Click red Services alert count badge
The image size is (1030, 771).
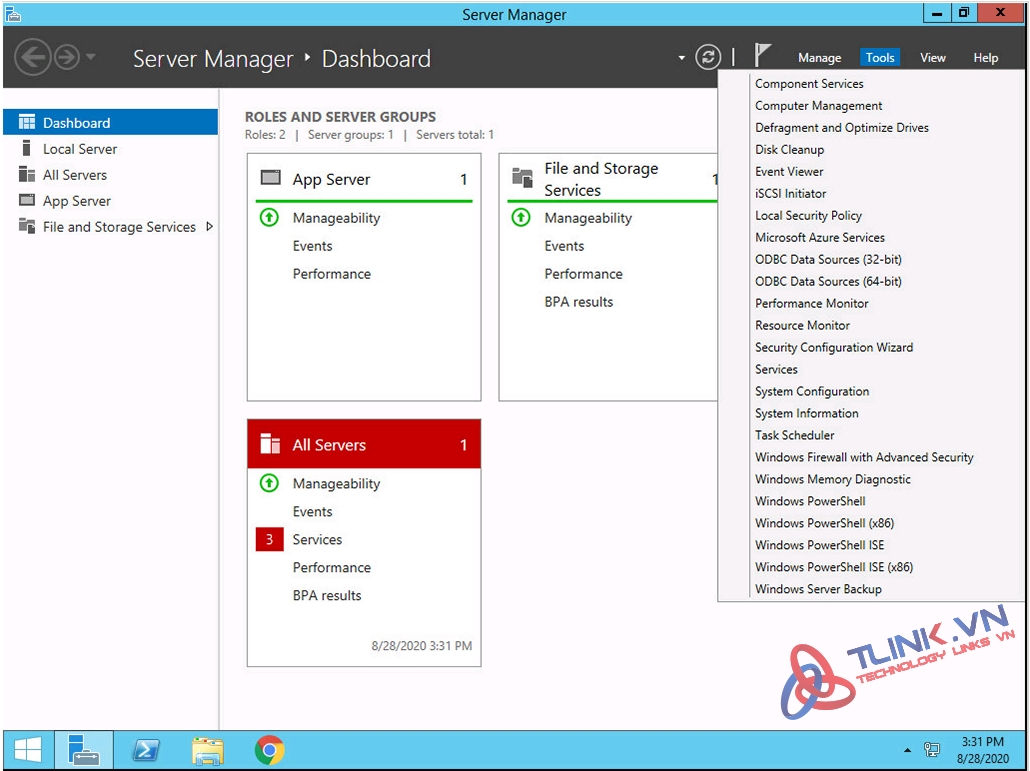269,540
